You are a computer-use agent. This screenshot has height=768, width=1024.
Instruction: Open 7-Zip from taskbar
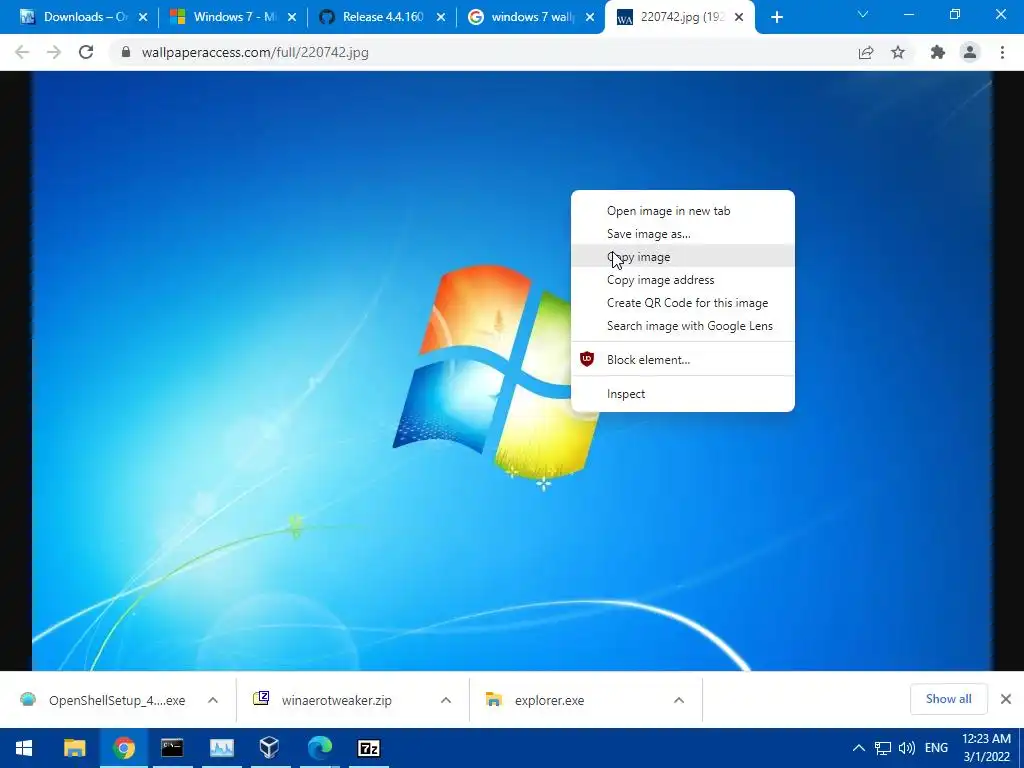pyautogui.click(x=369, y=748)
